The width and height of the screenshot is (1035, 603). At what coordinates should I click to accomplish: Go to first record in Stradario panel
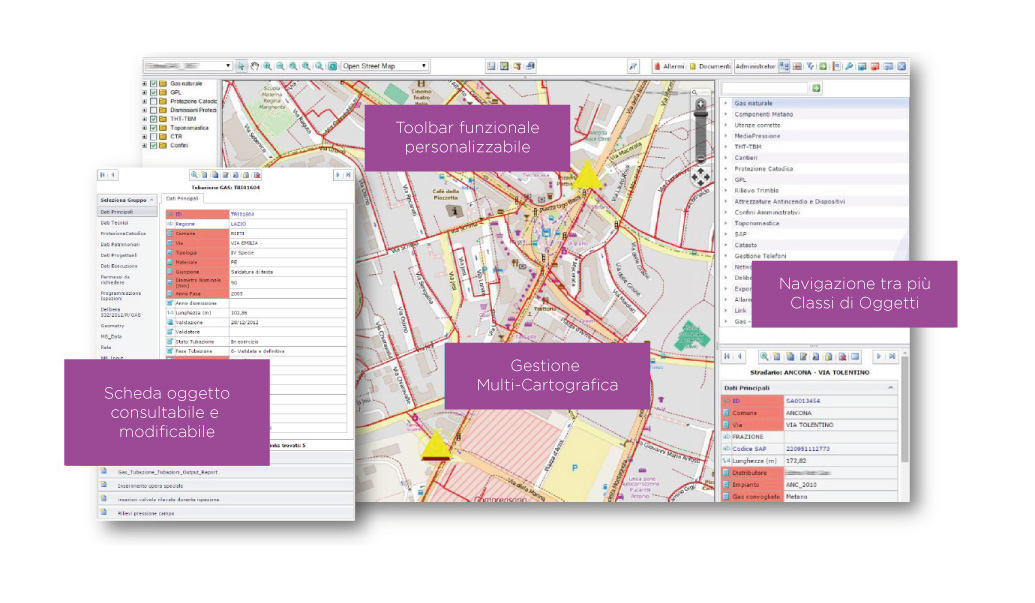click(727, 356)
